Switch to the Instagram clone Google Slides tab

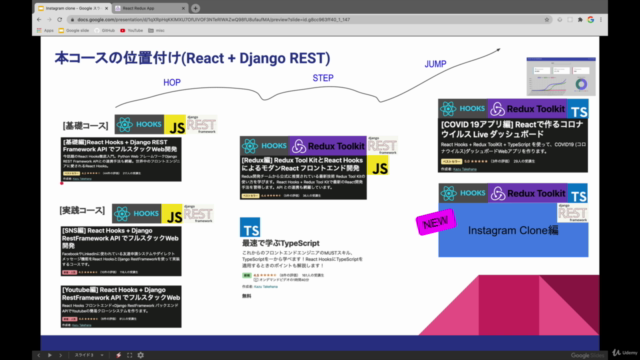click(x=73, y=8)
